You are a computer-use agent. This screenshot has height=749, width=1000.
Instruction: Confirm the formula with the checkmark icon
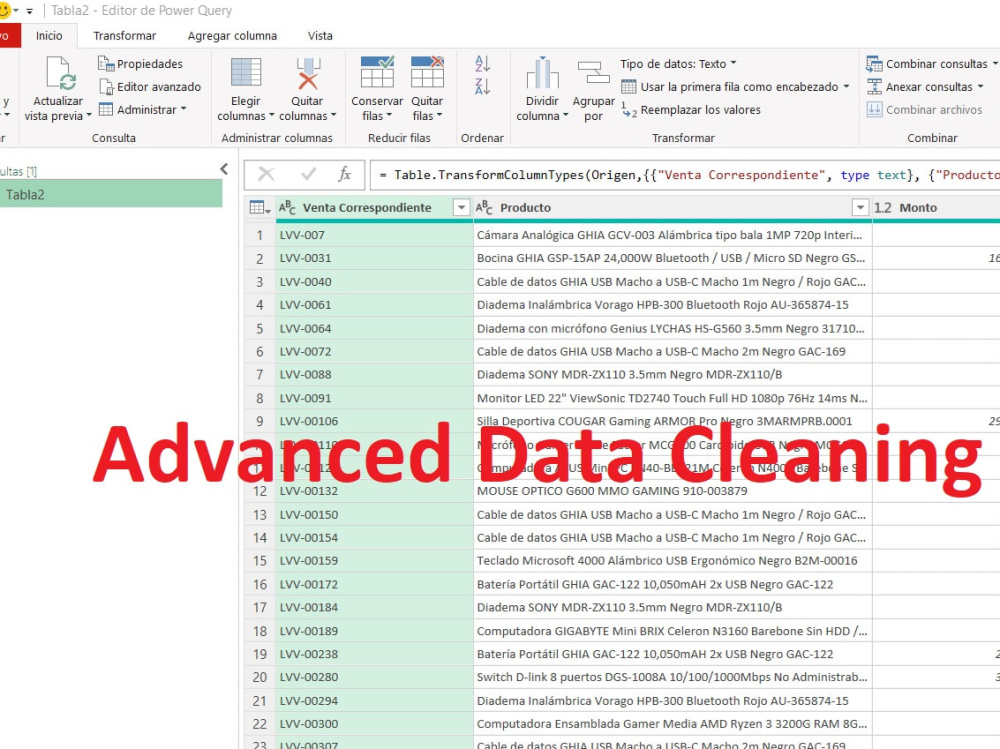pyautogui.click(x=309, y=174)
